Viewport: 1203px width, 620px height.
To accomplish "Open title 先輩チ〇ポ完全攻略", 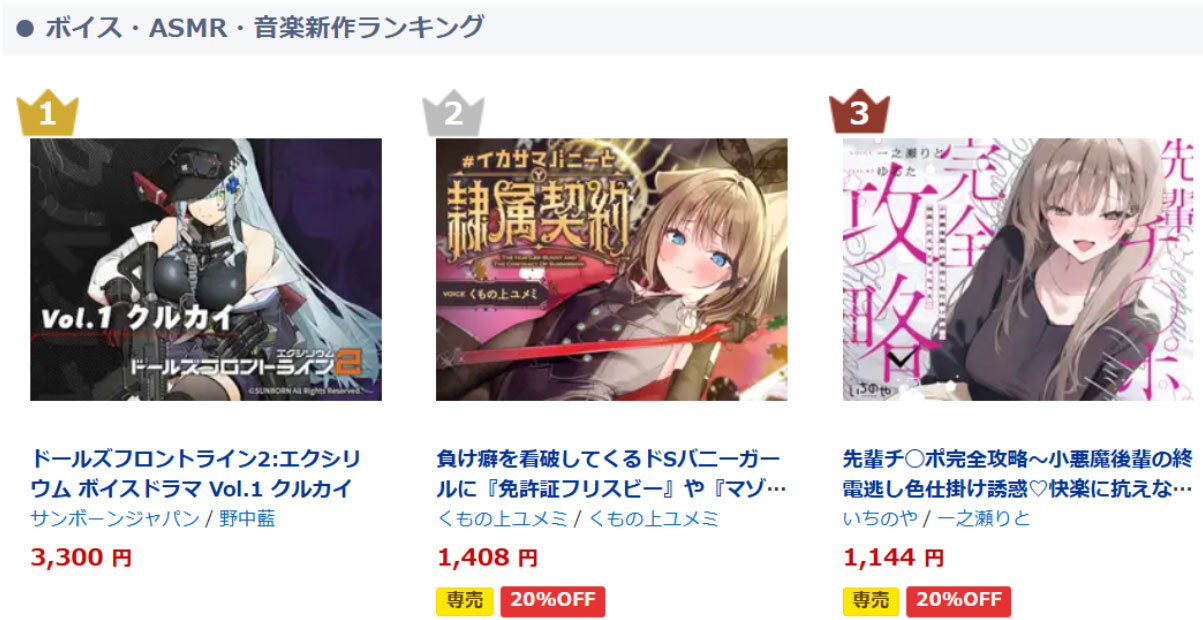I will point(1018,475).
